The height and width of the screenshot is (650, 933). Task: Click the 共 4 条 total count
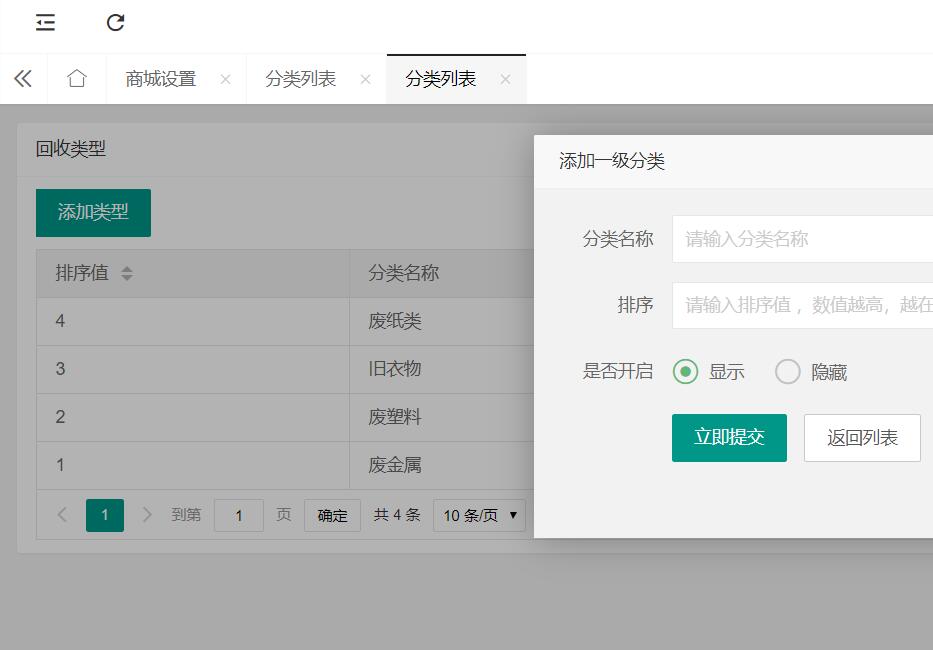pyautogui.click(x=397, y=515)
